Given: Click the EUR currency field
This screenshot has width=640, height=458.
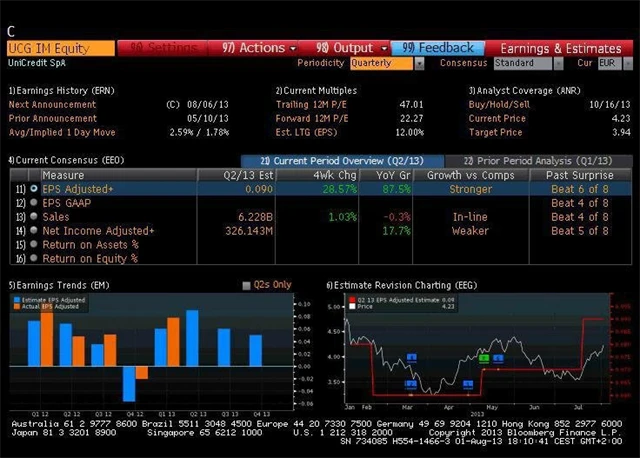Looking at the screenshot, I should point(609,63).
